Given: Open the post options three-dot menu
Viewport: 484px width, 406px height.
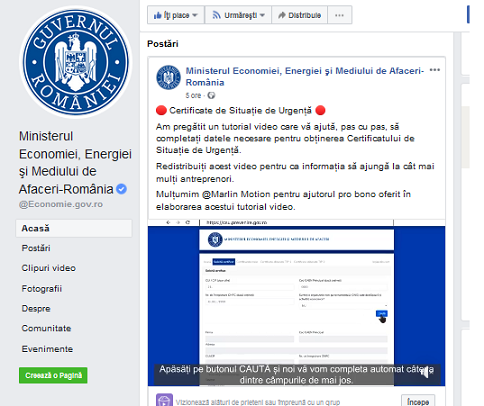Looking at the screenshot, I should click(435, 70).
